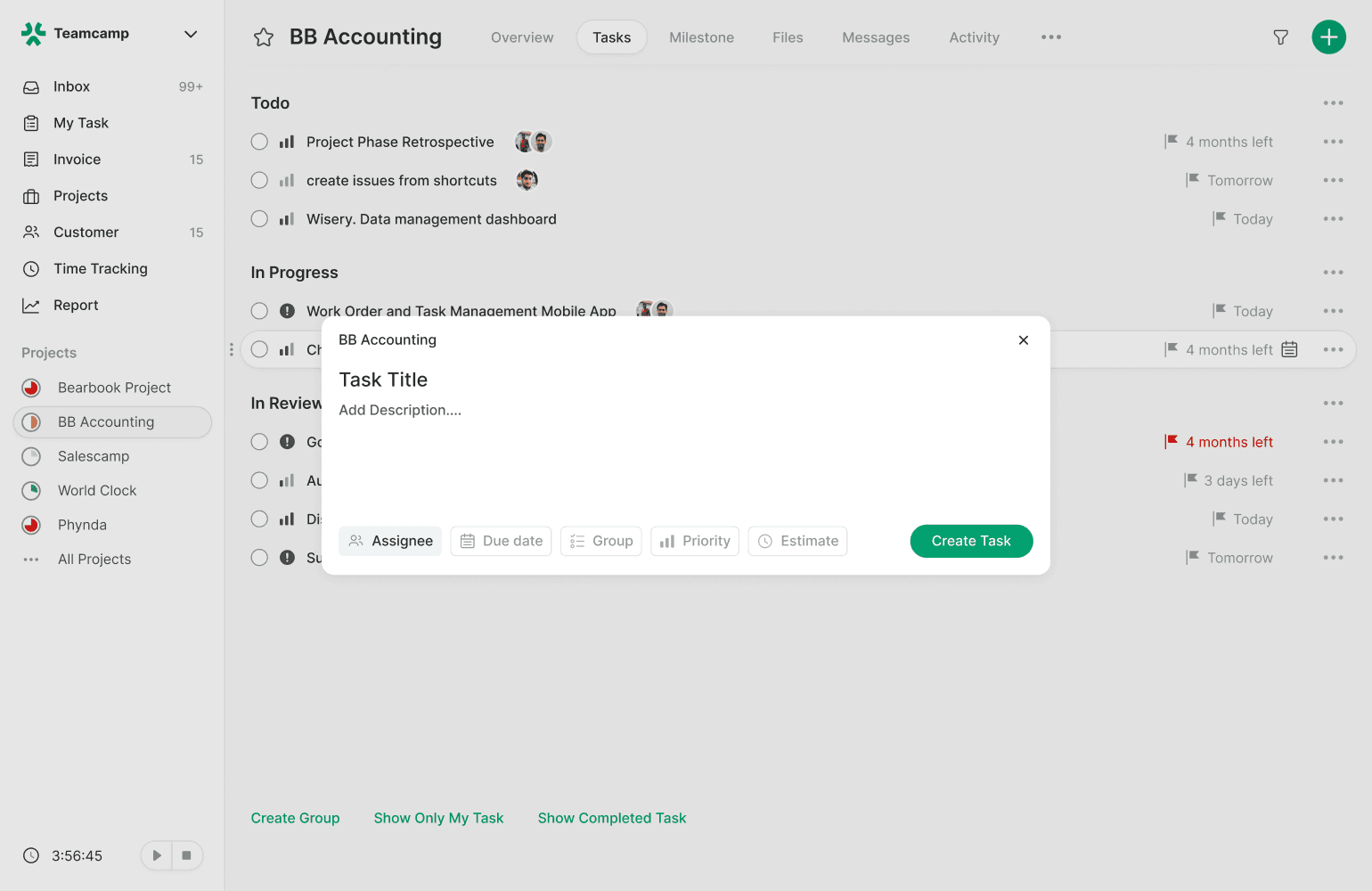Image resolution: width=1372 pixels, height=891 pixels.
Task: Mark Project Phase Retrospective as complete
Action: click(259, 142)
